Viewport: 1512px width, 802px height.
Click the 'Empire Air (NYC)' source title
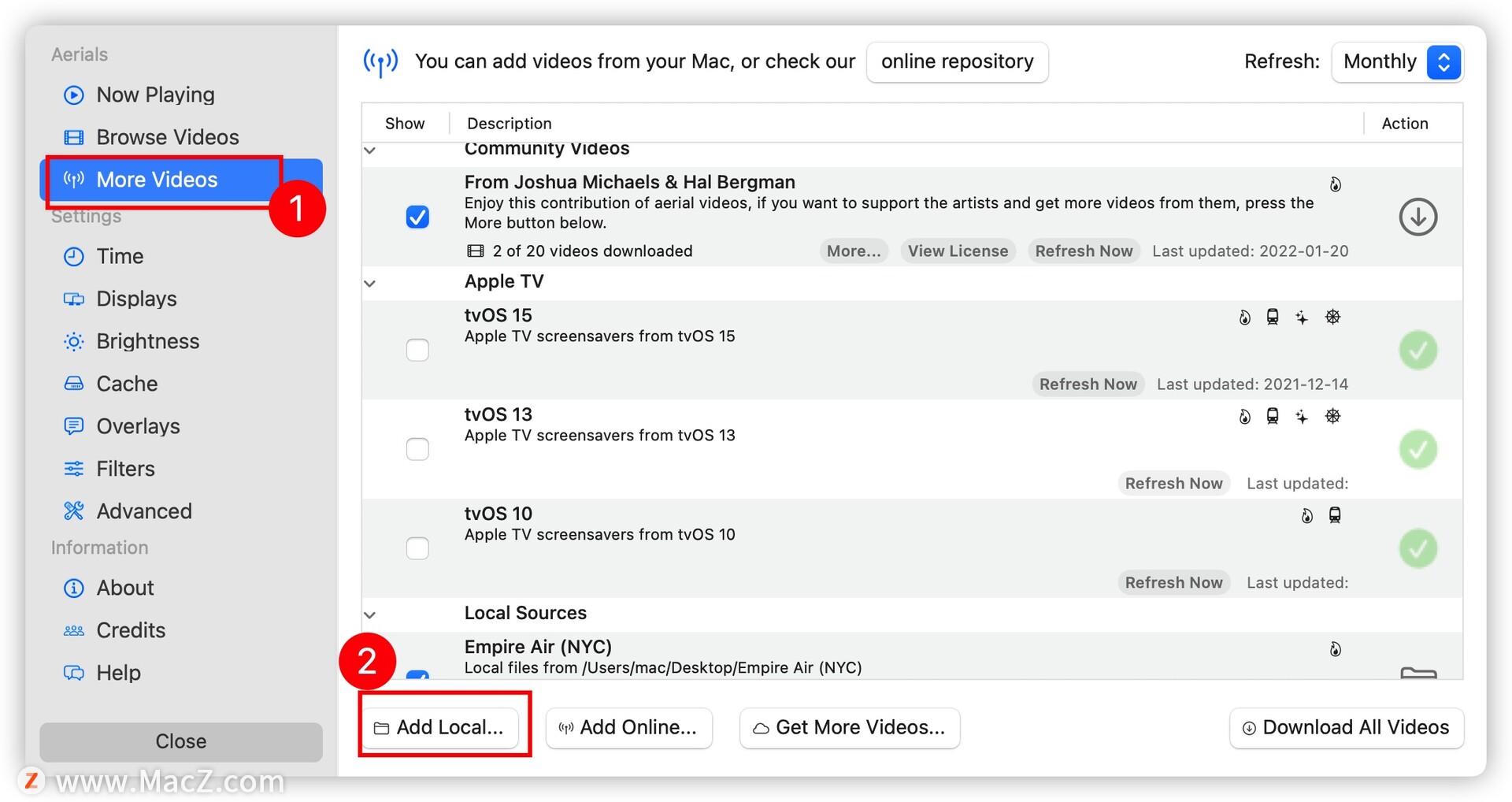click(x=538, y=647)
